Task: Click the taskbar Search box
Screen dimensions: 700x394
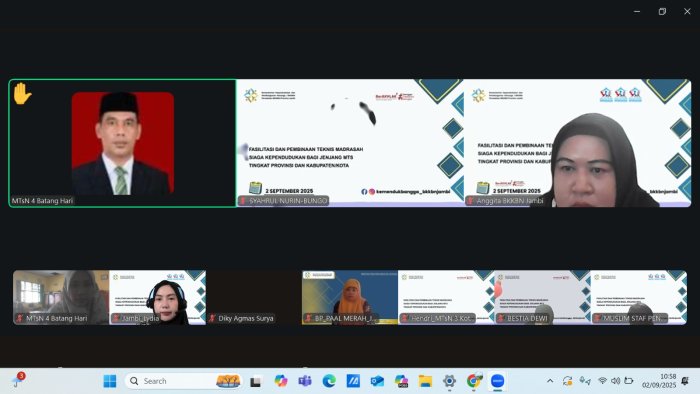Action: pos(183,381)
